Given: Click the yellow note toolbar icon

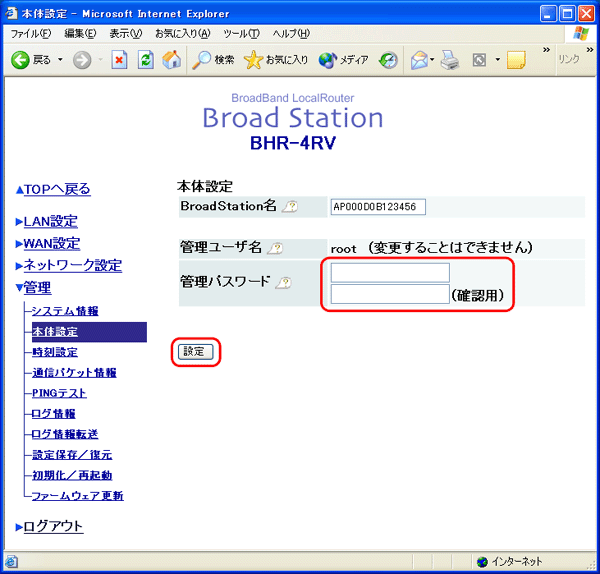Looking at the screenshot, I should [516, 60].
